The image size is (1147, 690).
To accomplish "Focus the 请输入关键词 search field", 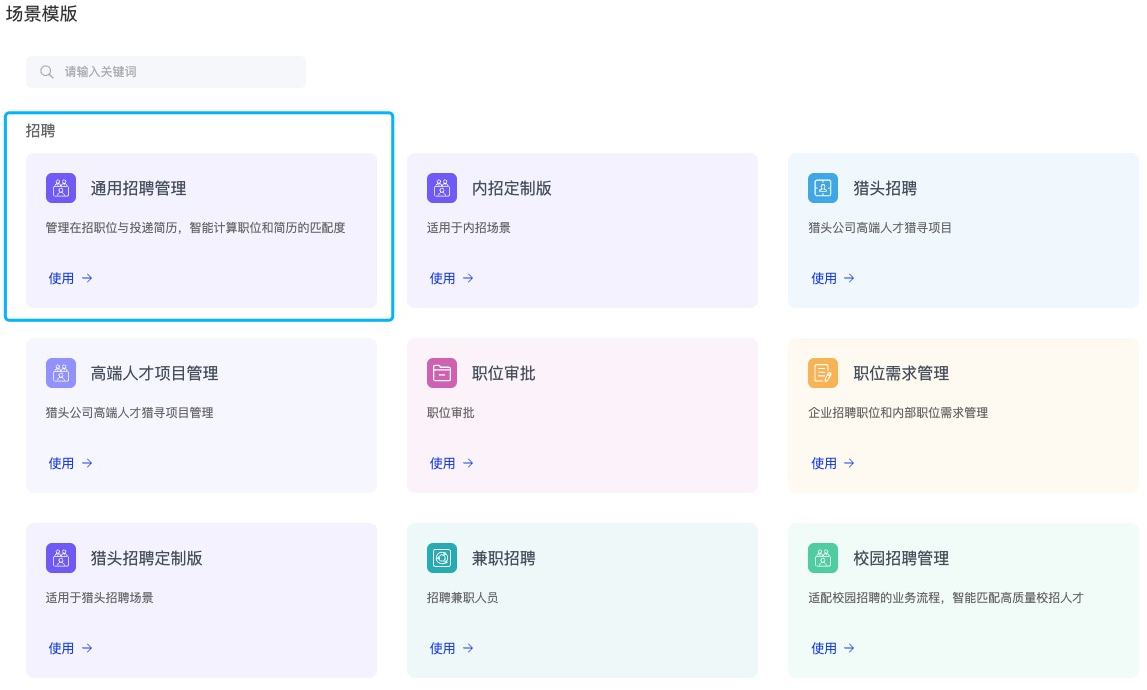I will click(x=180, y=72).
